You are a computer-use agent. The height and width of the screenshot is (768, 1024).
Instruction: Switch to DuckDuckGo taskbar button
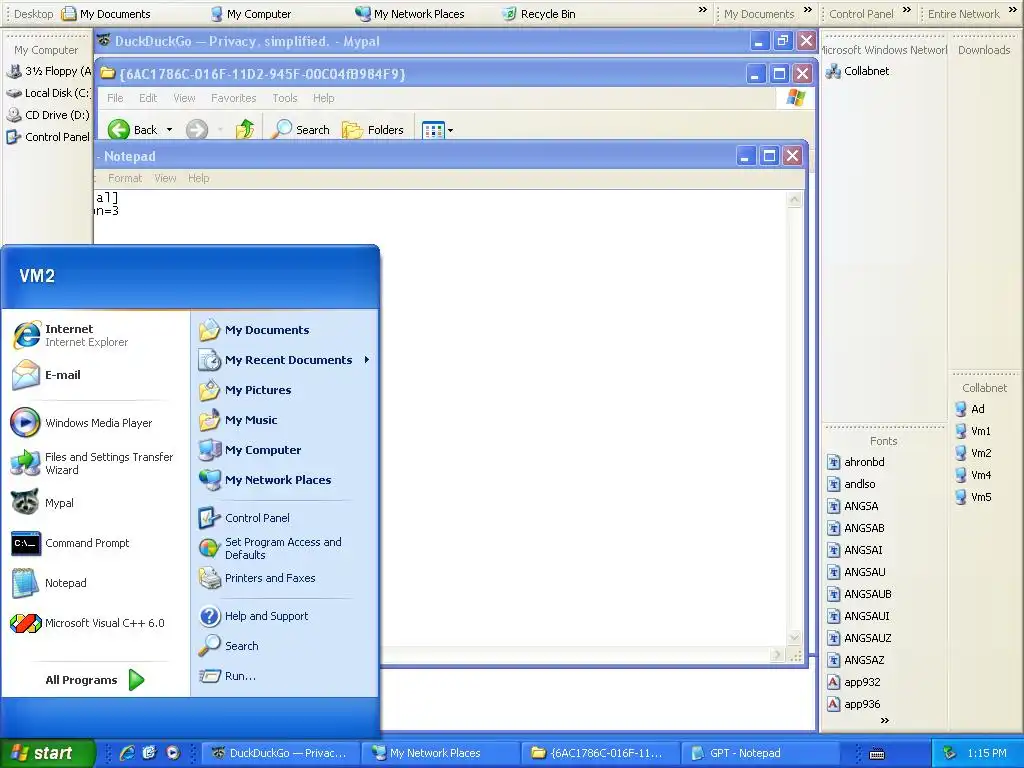280,753
